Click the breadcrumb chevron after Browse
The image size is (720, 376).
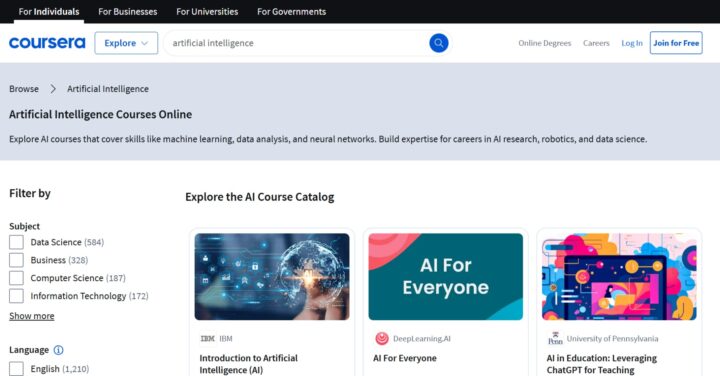(53, 89)
